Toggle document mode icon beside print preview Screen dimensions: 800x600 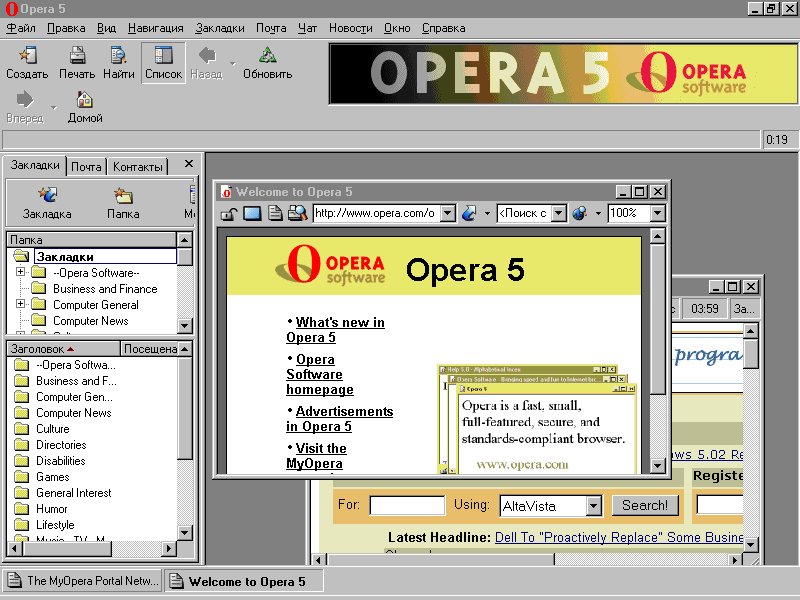point(275,213)
